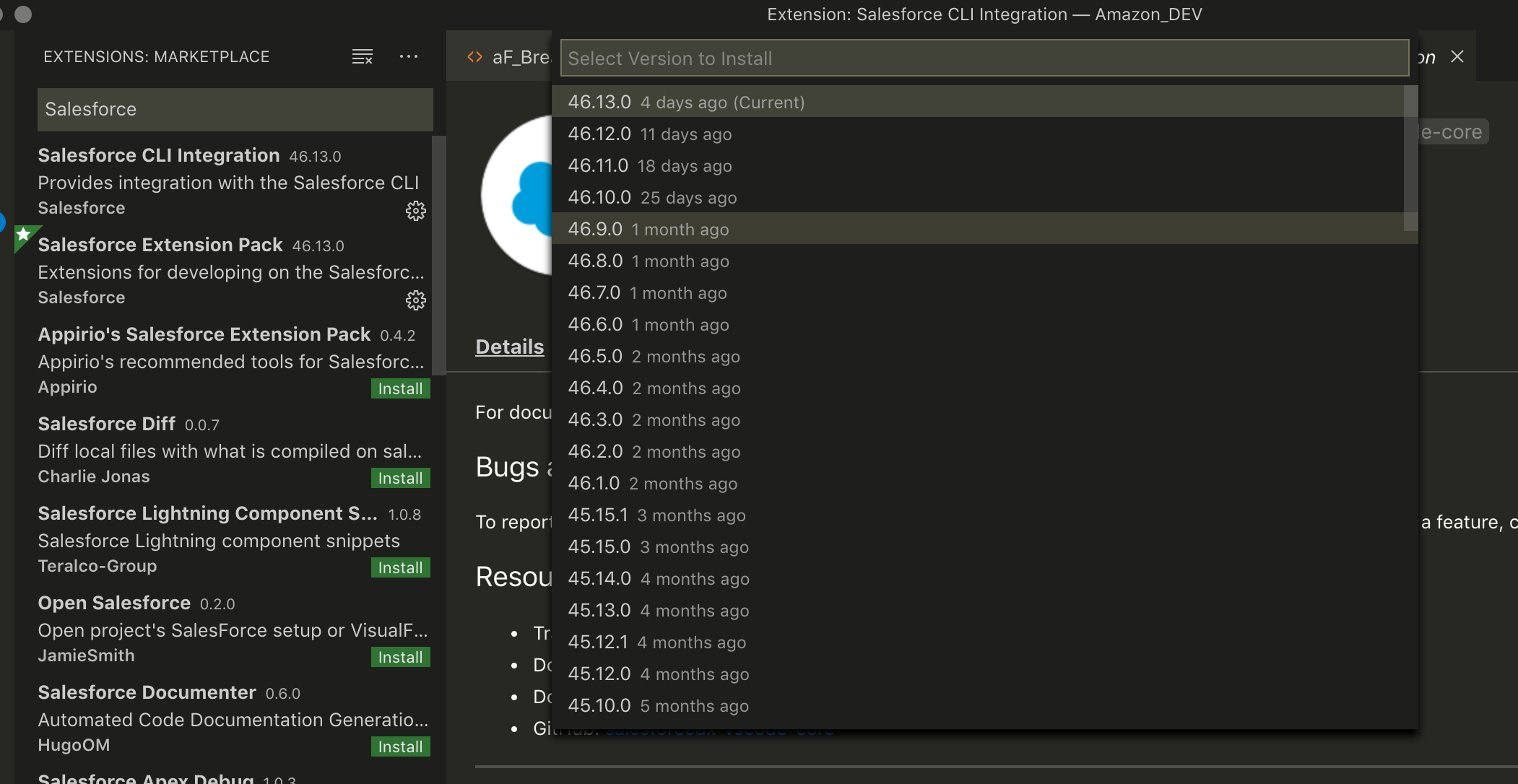Install the Salesforce Documenter extension

coord(400,746)
